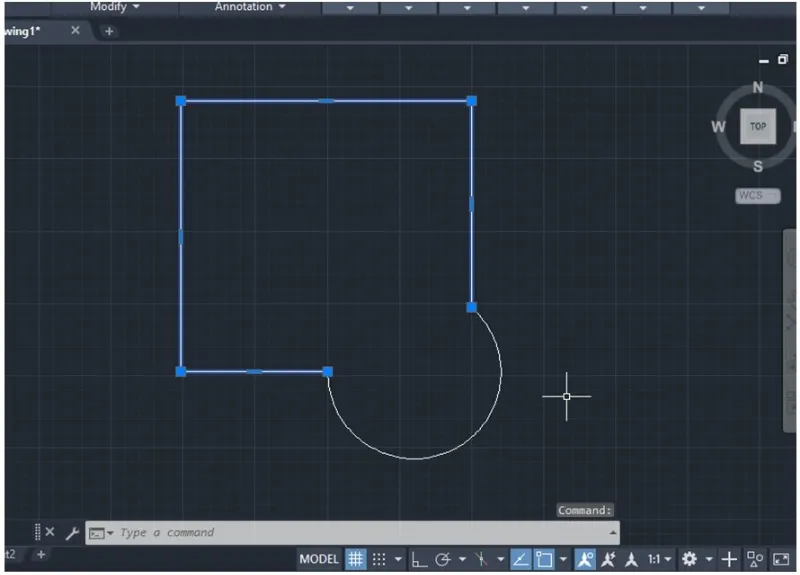Close the wing1* drawing tab

click(76, 31)
